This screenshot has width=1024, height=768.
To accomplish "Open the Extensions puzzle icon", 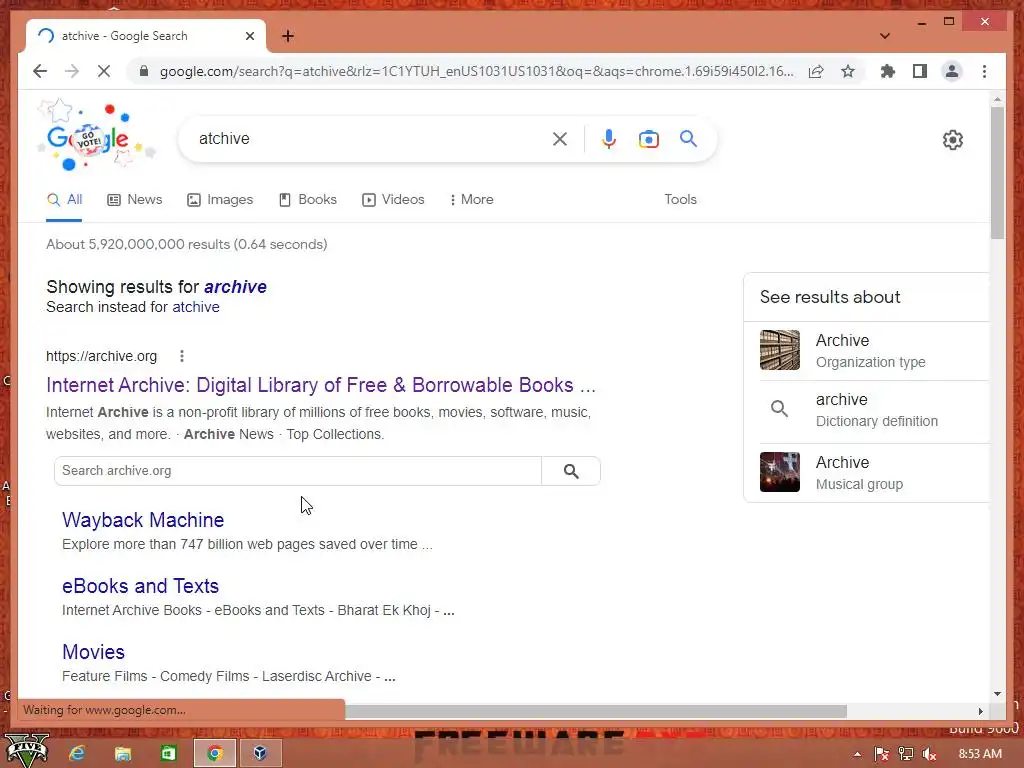I will pyautogui.click(x=888, y=71).
